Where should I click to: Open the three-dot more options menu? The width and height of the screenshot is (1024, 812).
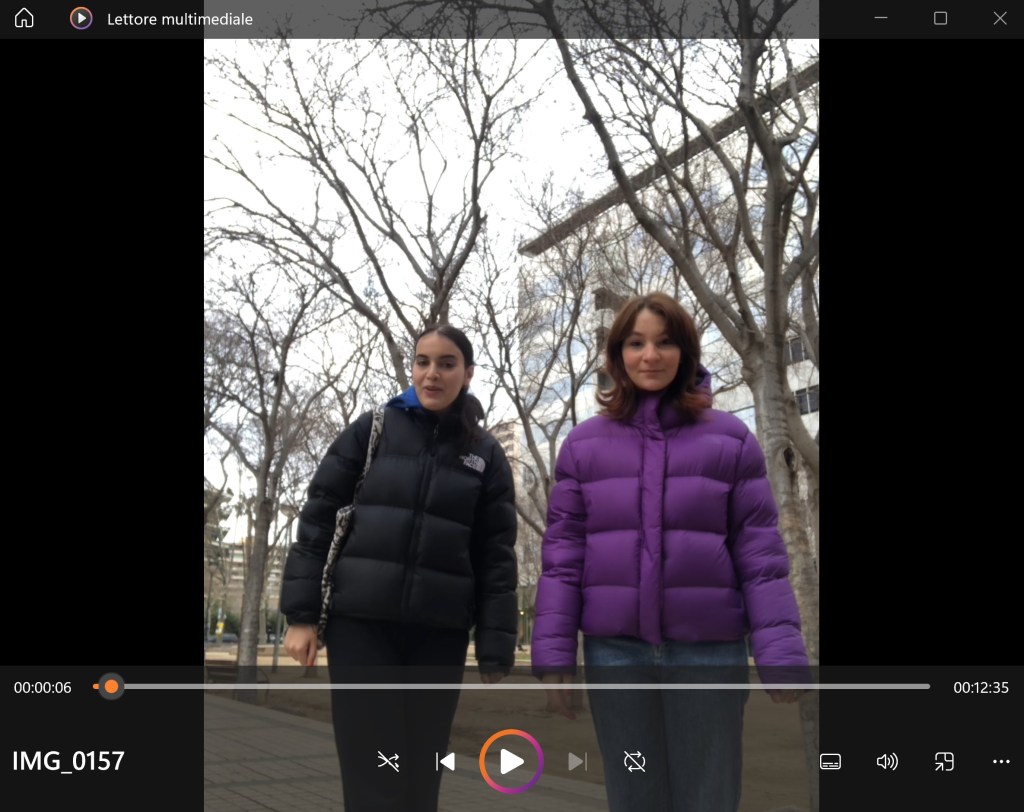(x=1001, y=762)
